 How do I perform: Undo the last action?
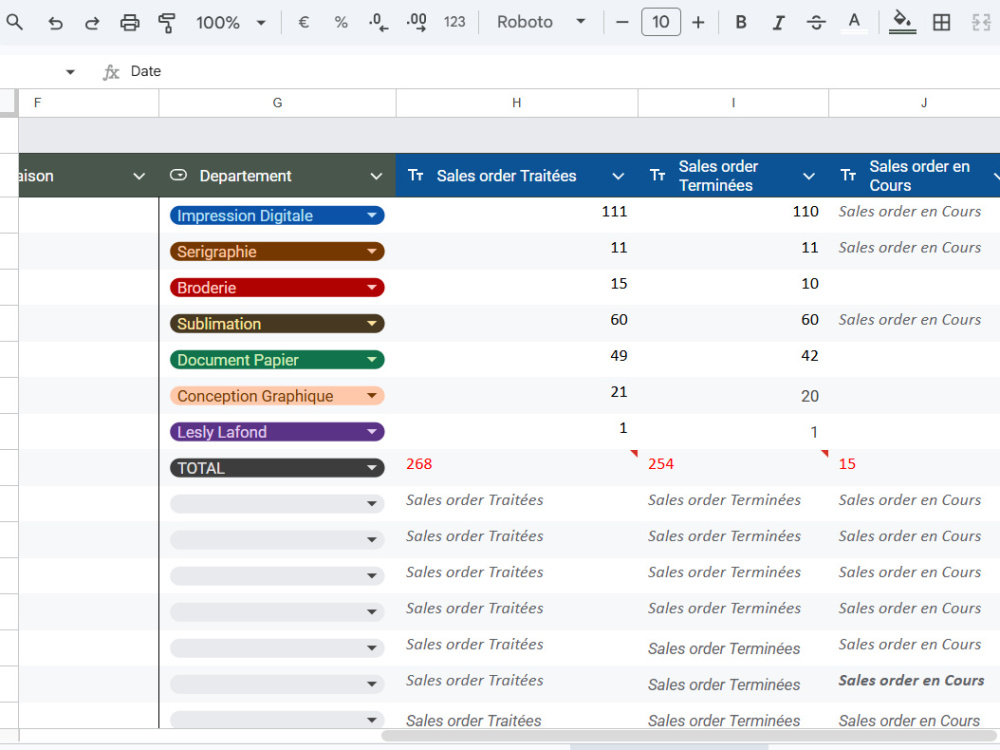[x=55, y=23]
